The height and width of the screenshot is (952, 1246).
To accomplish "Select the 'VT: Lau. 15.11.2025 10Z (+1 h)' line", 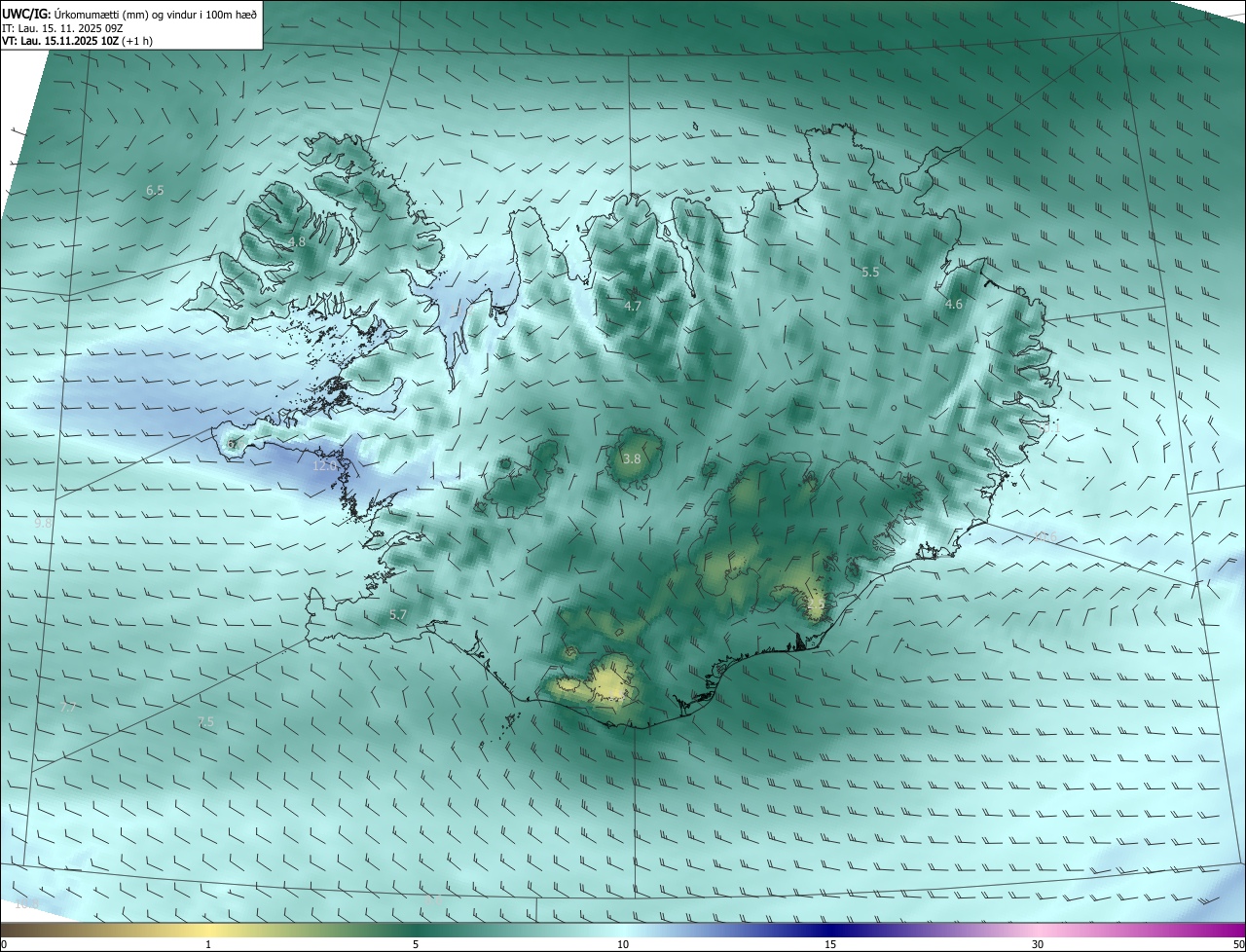I will pyautogui.click(x=77, y=41).
